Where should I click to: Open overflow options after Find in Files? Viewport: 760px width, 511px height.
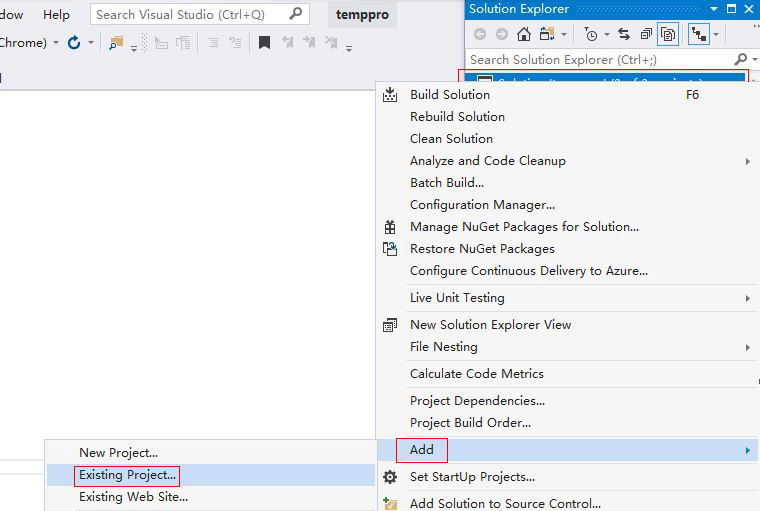[134, 48]
